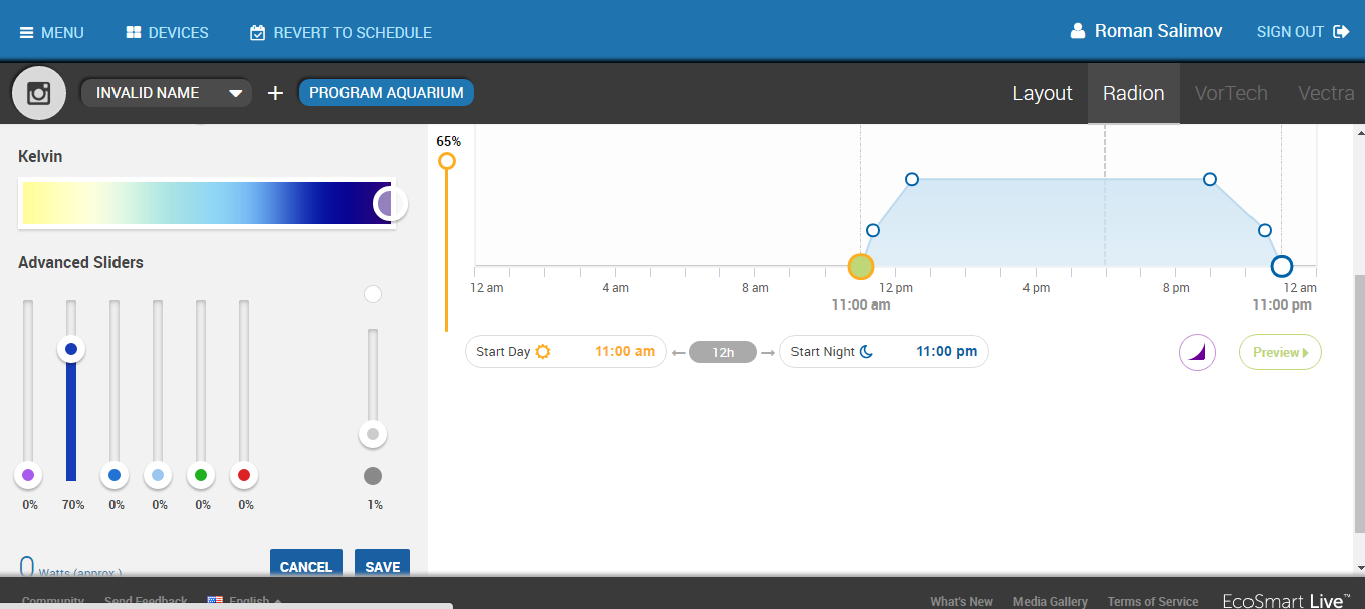Click the green Preview button
The height and width of the screenshot is (609, 1365).
[1280, 352]
